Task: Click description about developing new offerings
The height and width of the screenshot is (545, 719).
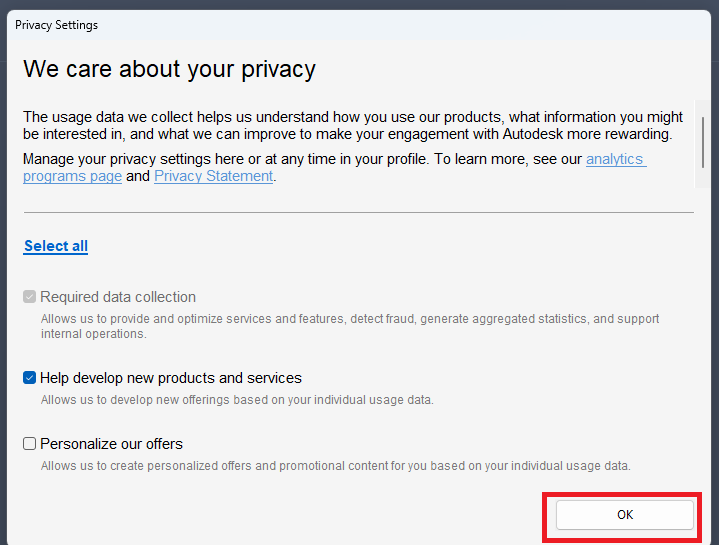Action: tap(237, 400)
